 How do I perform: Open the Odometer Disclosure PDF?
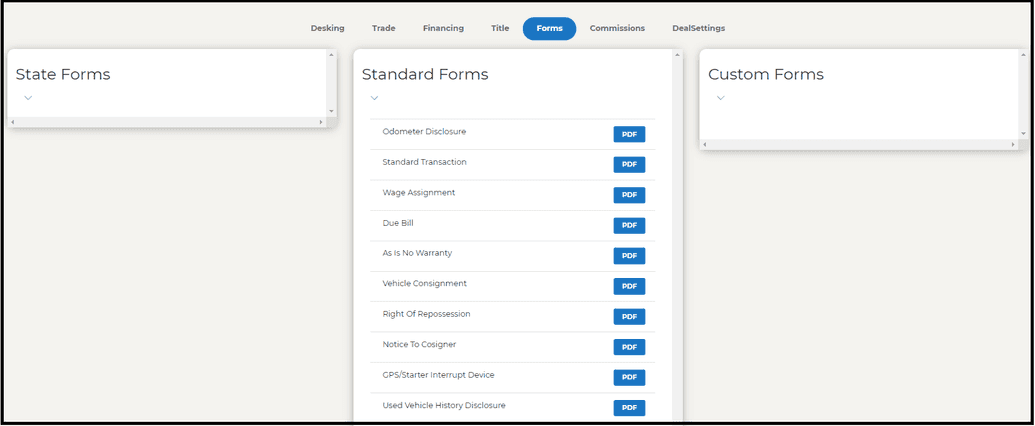[x=629, y=134]
